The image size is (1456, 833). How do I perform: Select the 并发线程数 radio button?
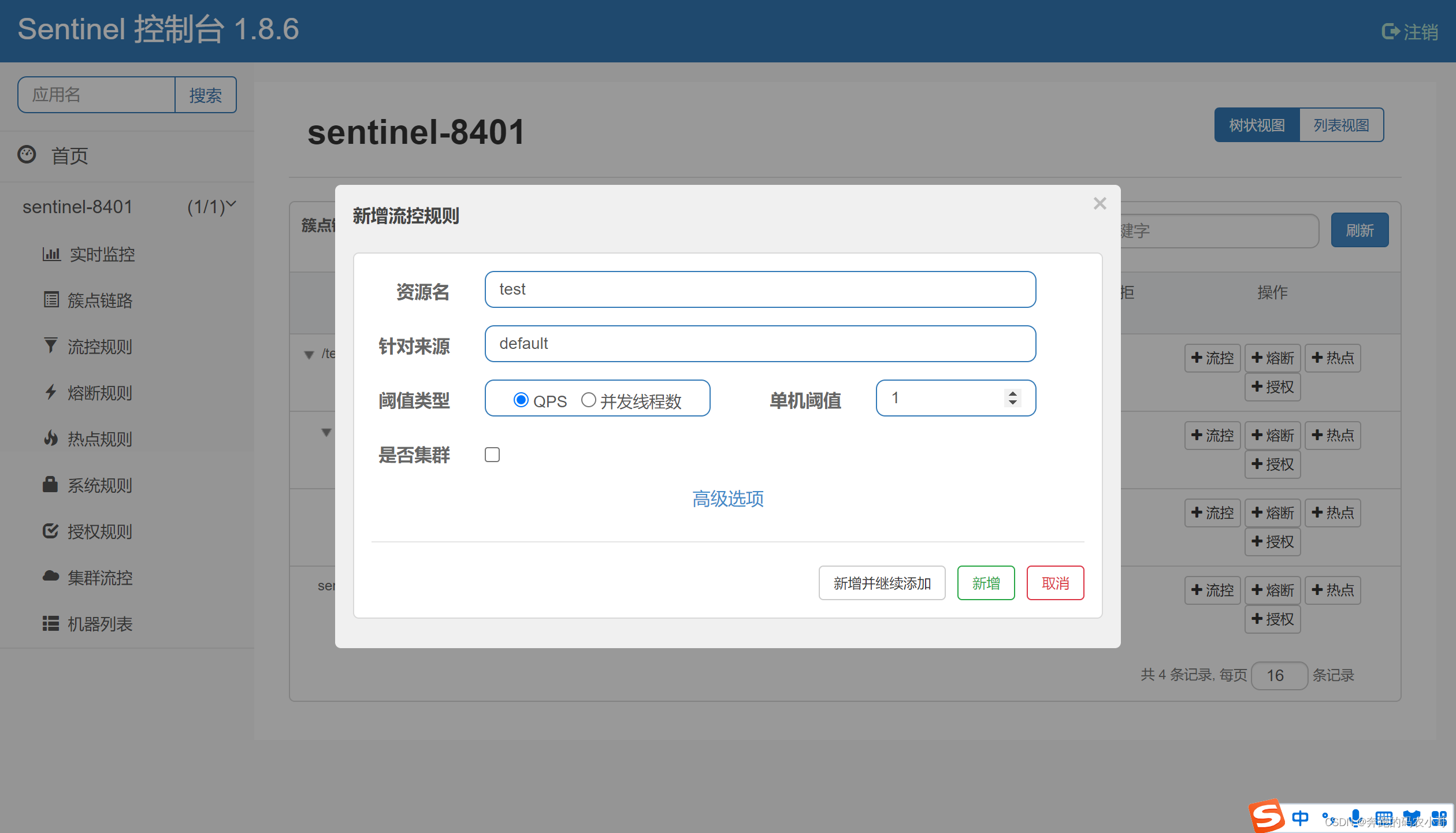click(x=588, y=400)
